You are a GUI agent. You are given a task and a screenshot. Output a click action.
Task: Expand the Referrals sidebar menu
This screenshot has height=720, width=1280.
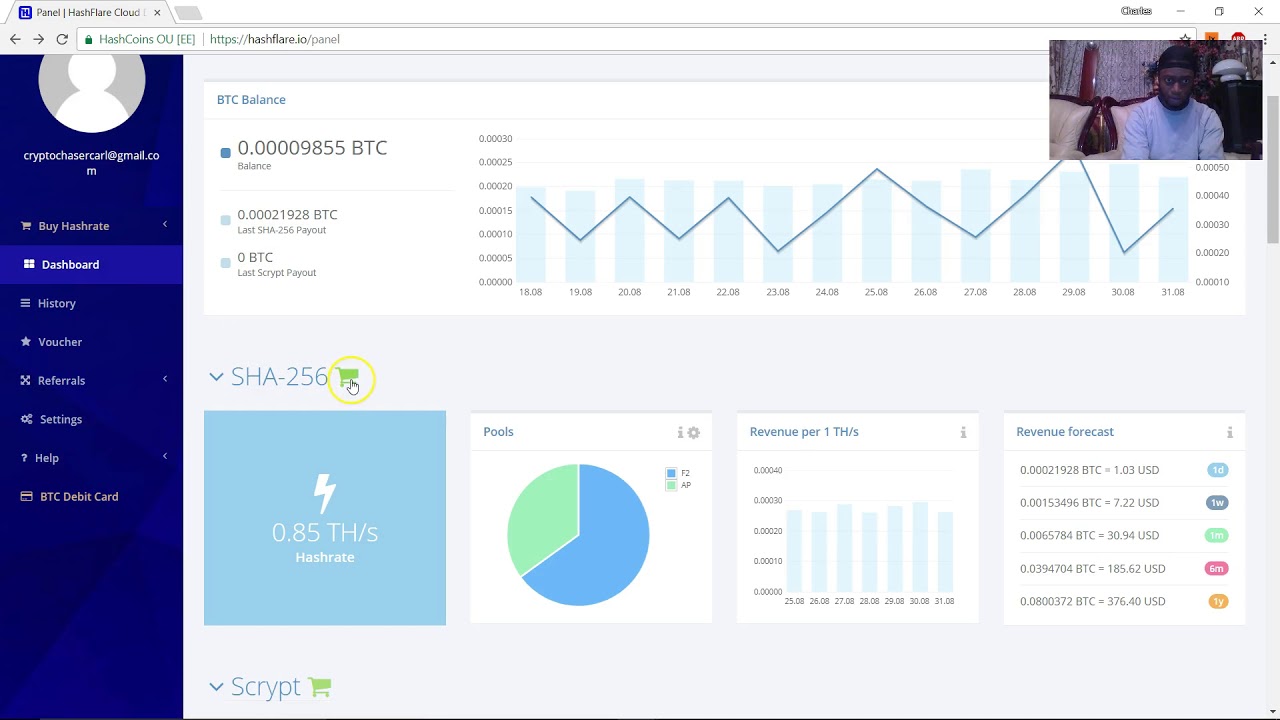pyautogui.click(x=91, y=381)
